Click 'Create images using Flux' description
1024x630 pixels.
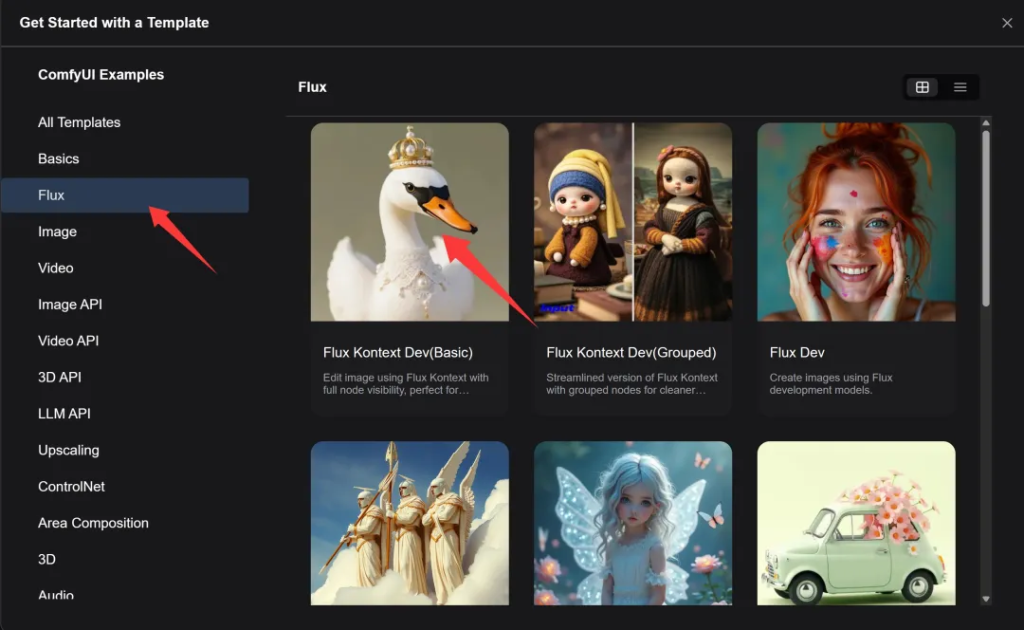831,384
